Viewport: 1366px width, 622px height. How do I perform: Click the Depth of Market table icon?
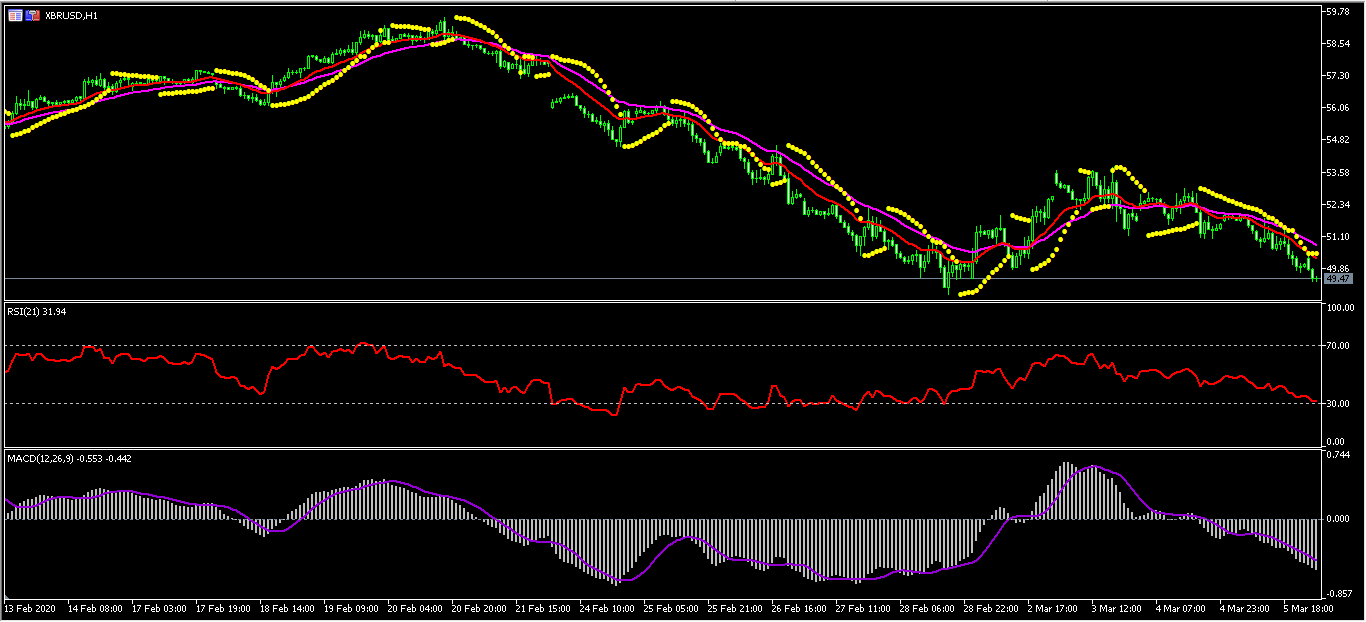tap(16, 16)
